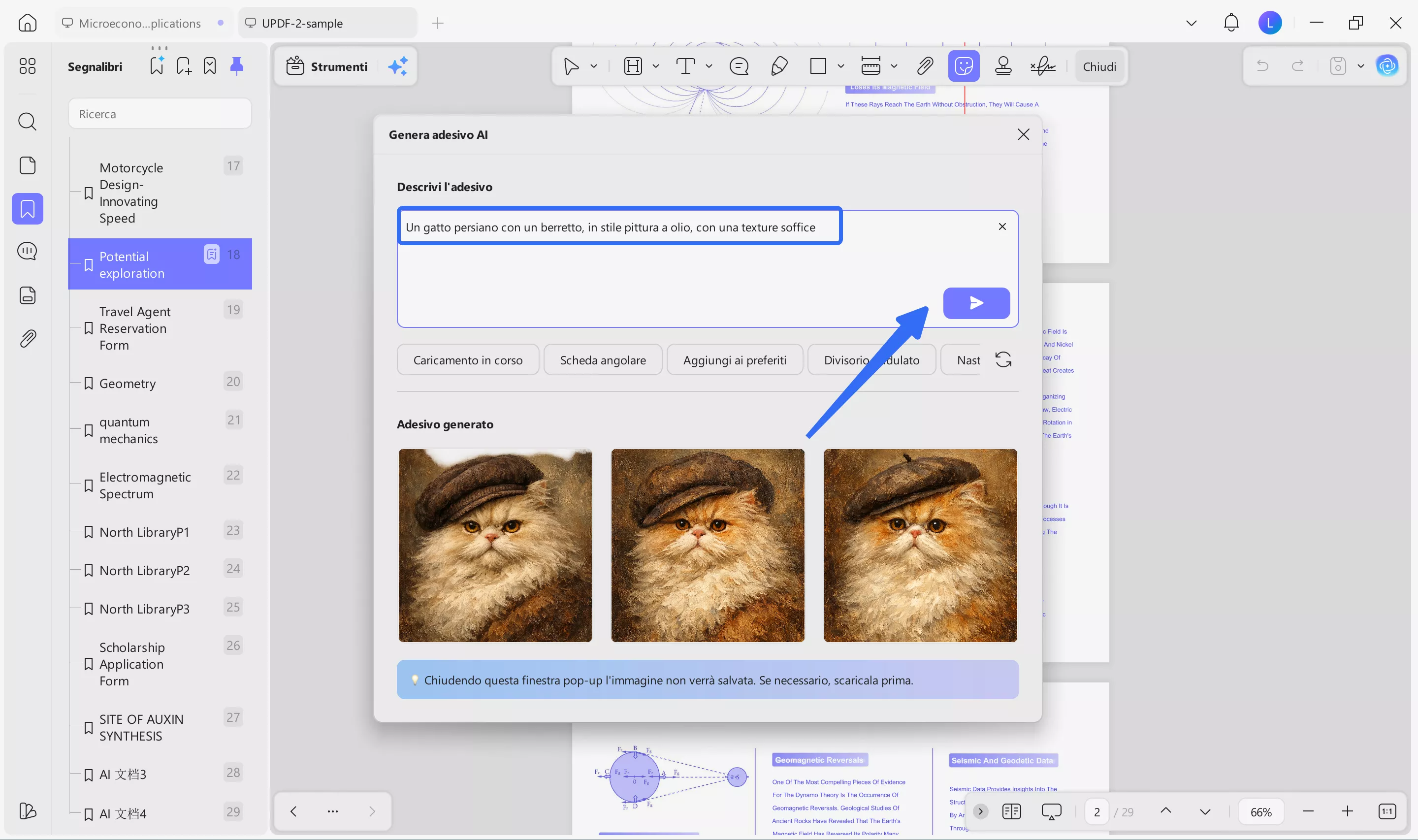The image size is (1418, 840).
Task: Add a new bookmark icon
Action: point(184,66)
